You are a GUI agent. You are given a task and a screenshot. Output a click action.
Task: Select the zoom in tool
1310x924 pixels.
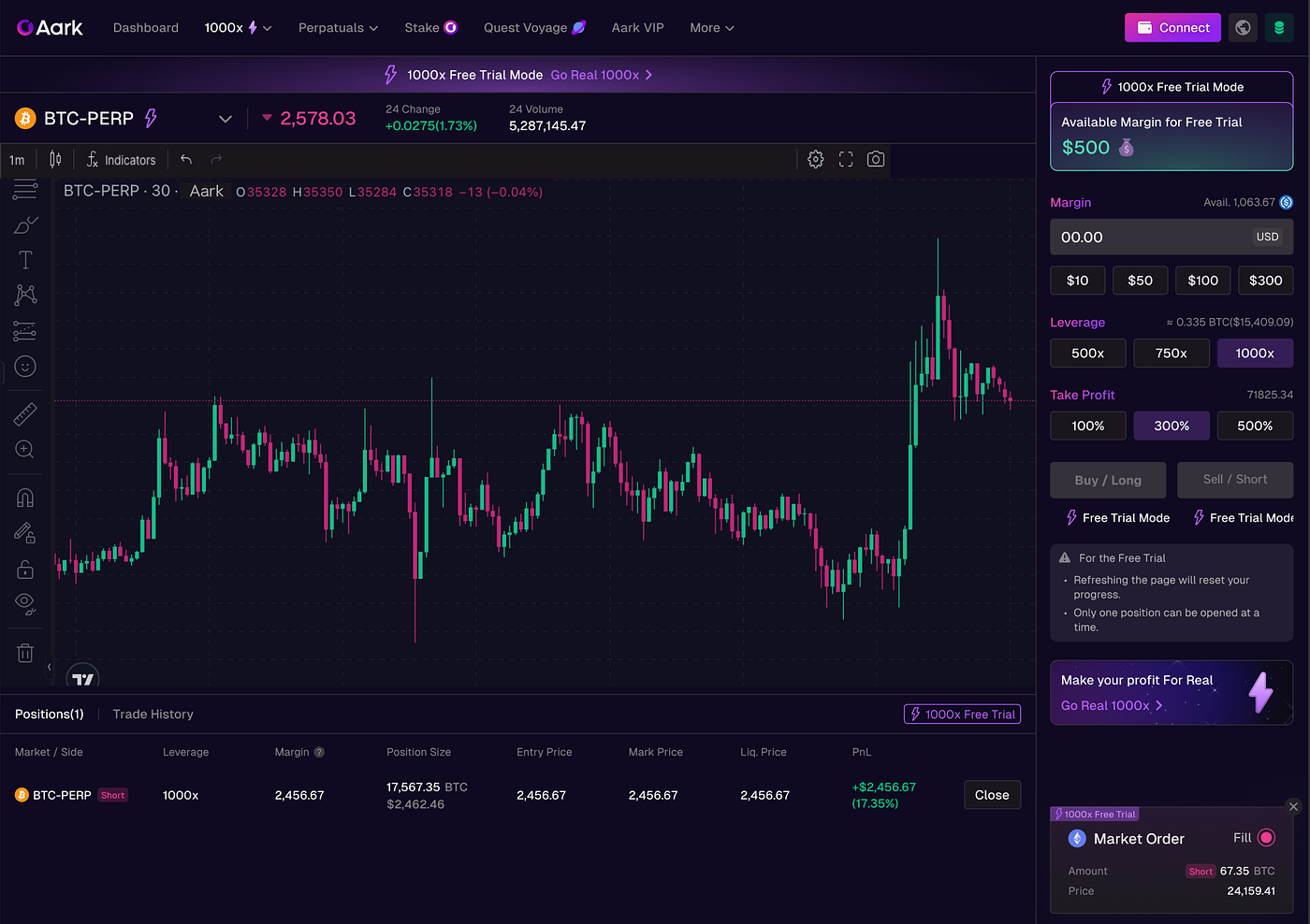point(25,450)
